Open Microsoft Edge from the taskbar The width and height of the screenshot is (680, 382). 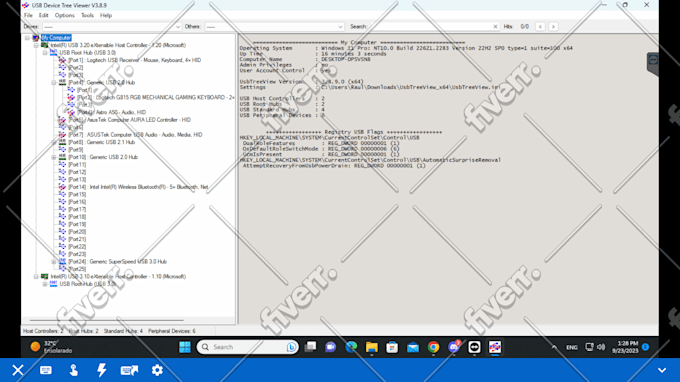(x=351, y=347)
